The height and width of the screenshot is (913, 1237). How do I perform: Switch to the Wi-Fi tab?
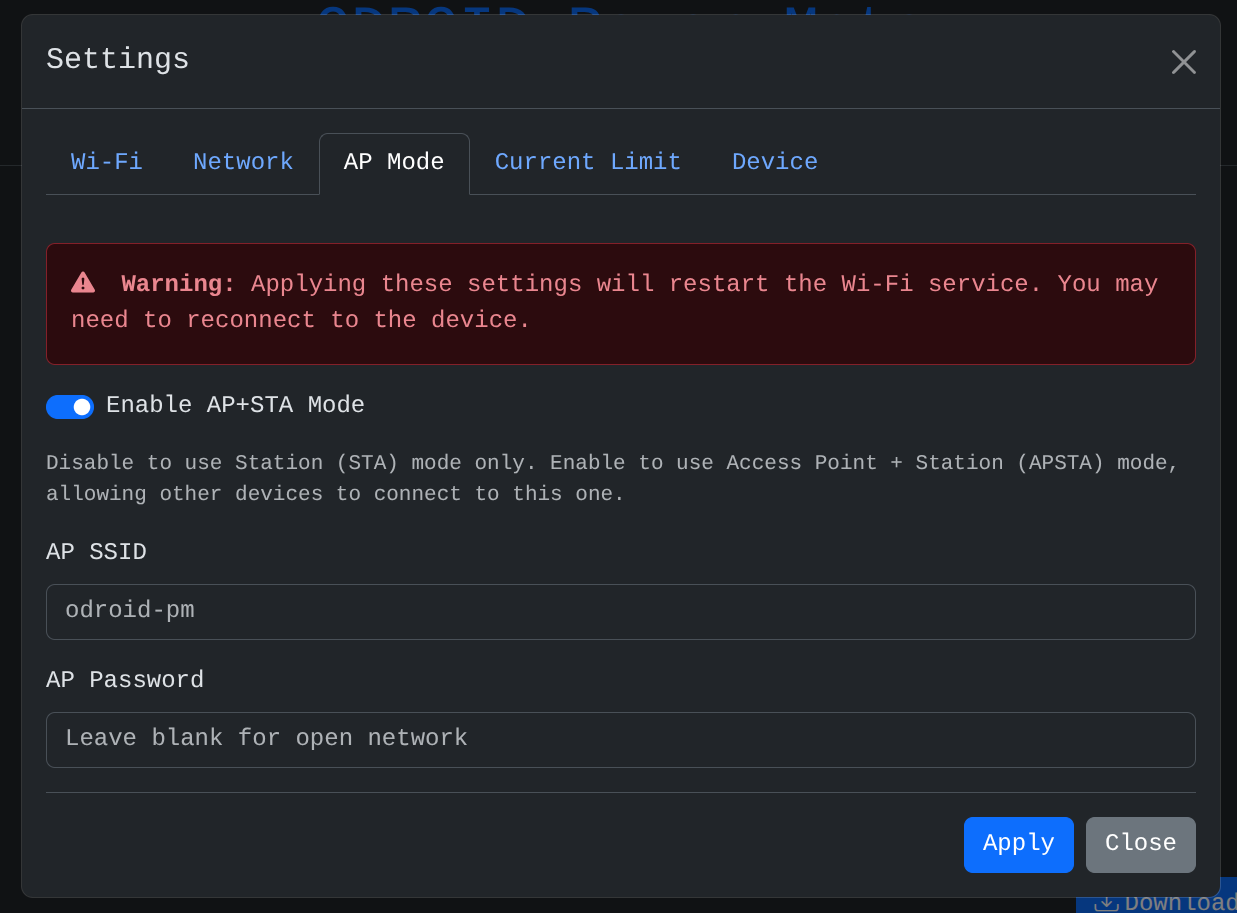(x=106, y=162)
